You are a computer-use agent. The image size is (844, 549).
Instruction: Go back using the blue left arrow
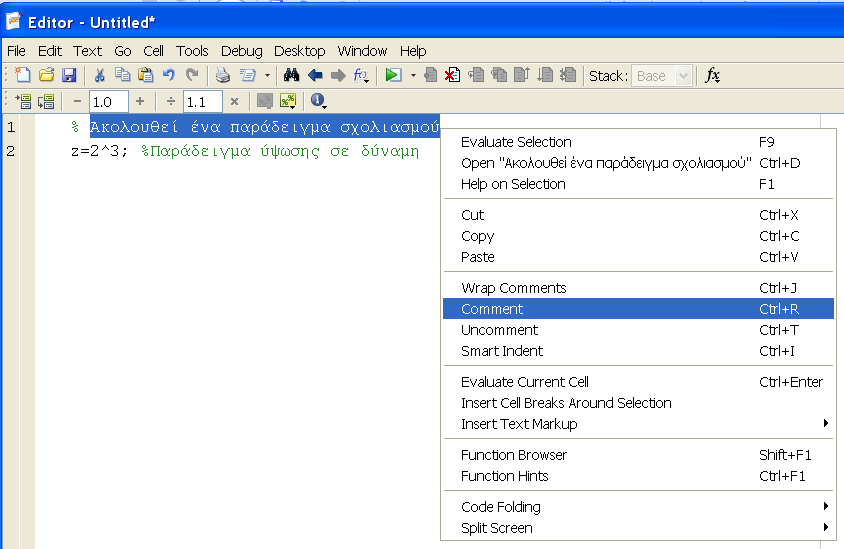point(315,75)
